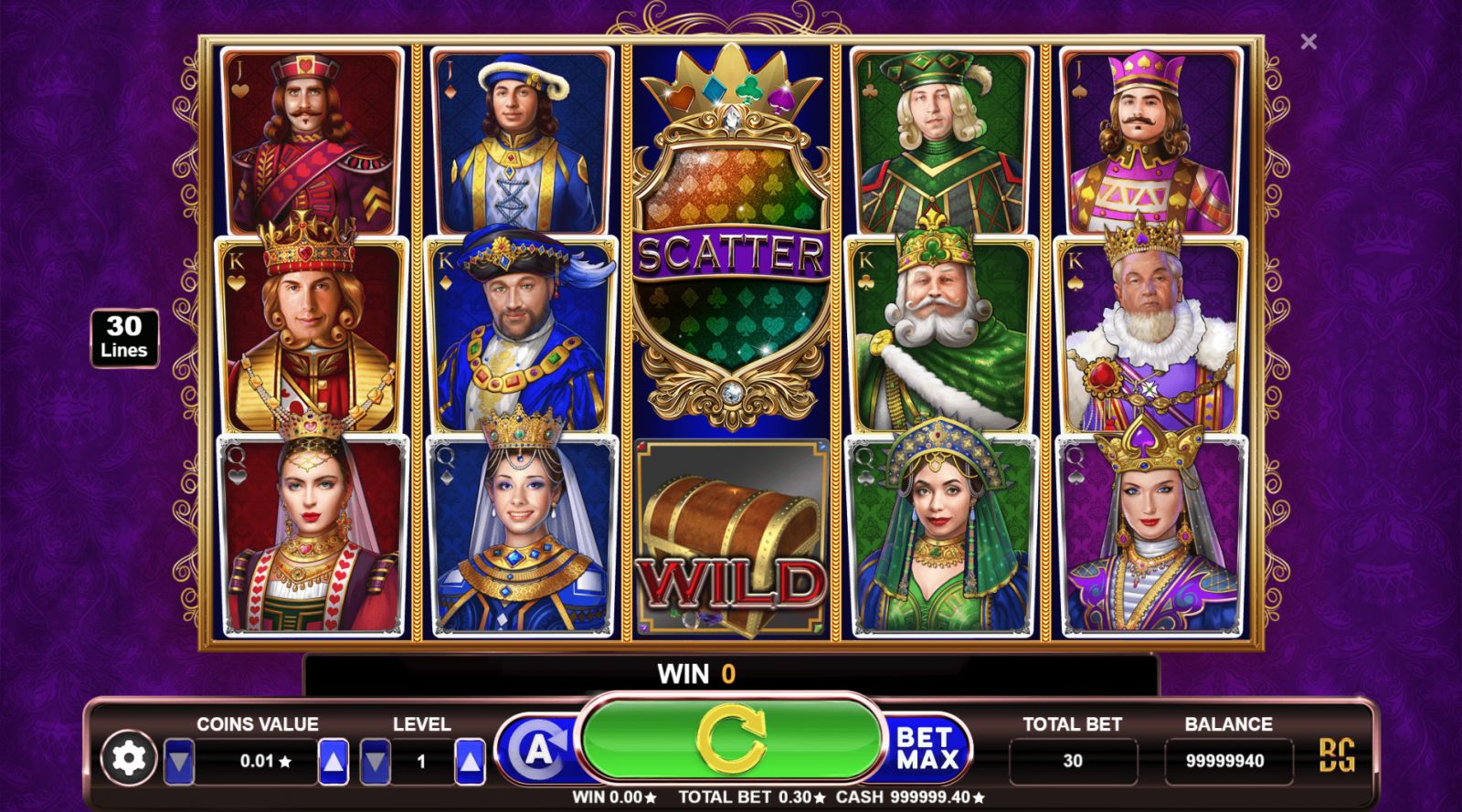Decrease coins value with down arrow
The width and height of the screenshot is (1462, 812).
pos(179,761)
